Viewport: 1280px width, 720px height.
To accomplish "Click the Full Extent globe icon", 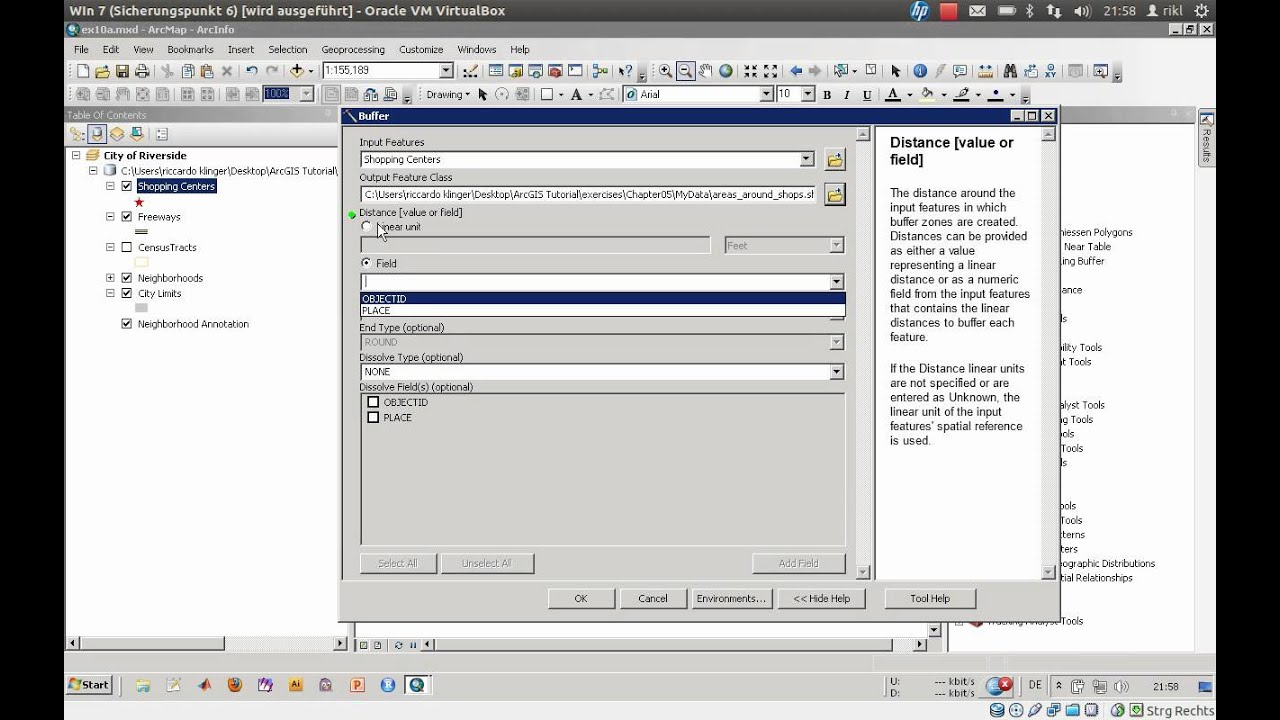I will 725,71.
